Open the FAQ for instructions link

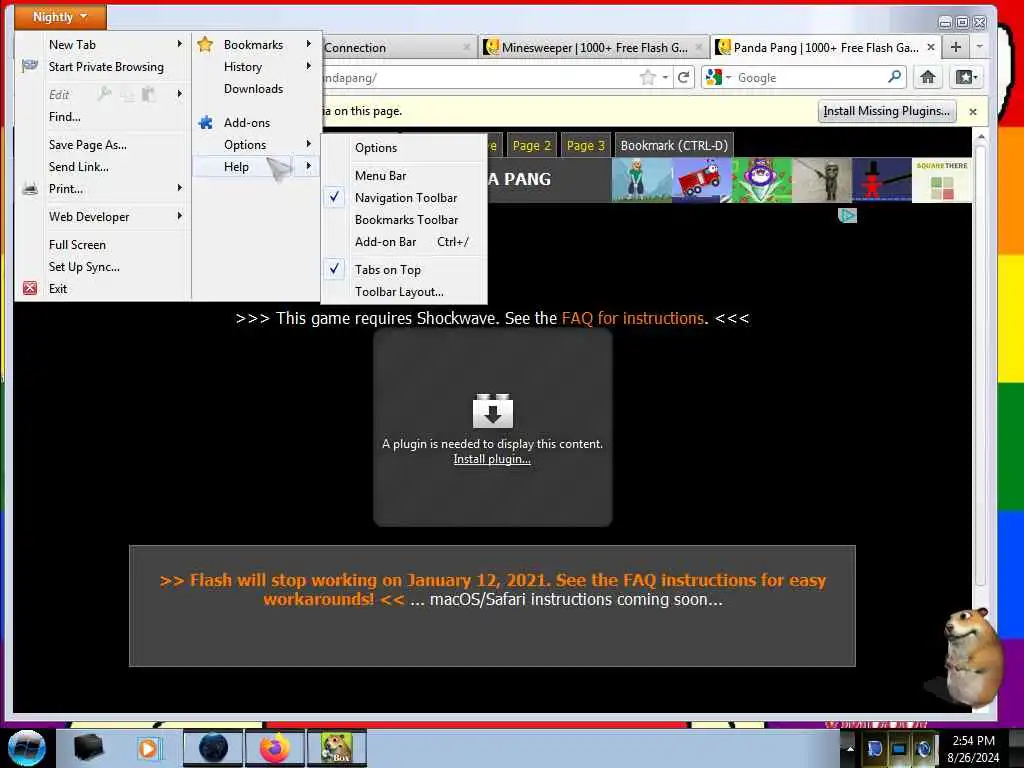[x=633, y=318]
